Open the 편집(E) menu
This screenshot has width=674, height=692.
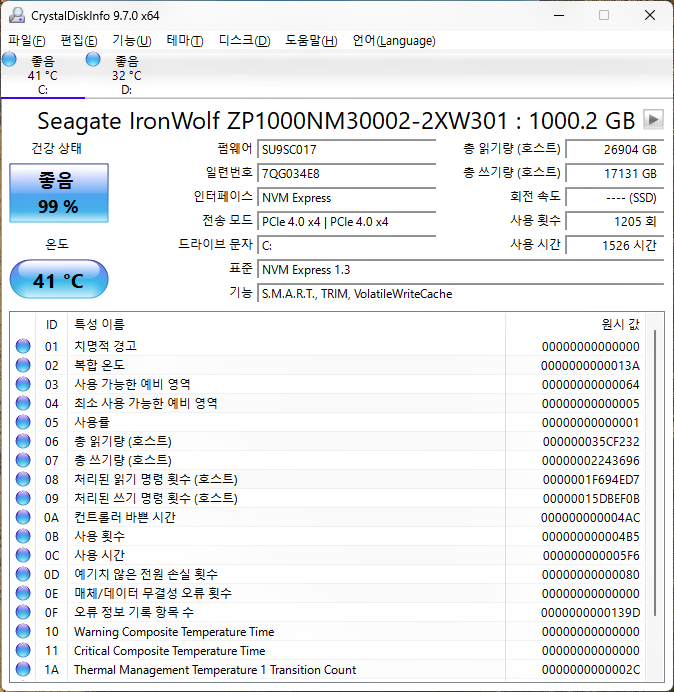(79, 41)
